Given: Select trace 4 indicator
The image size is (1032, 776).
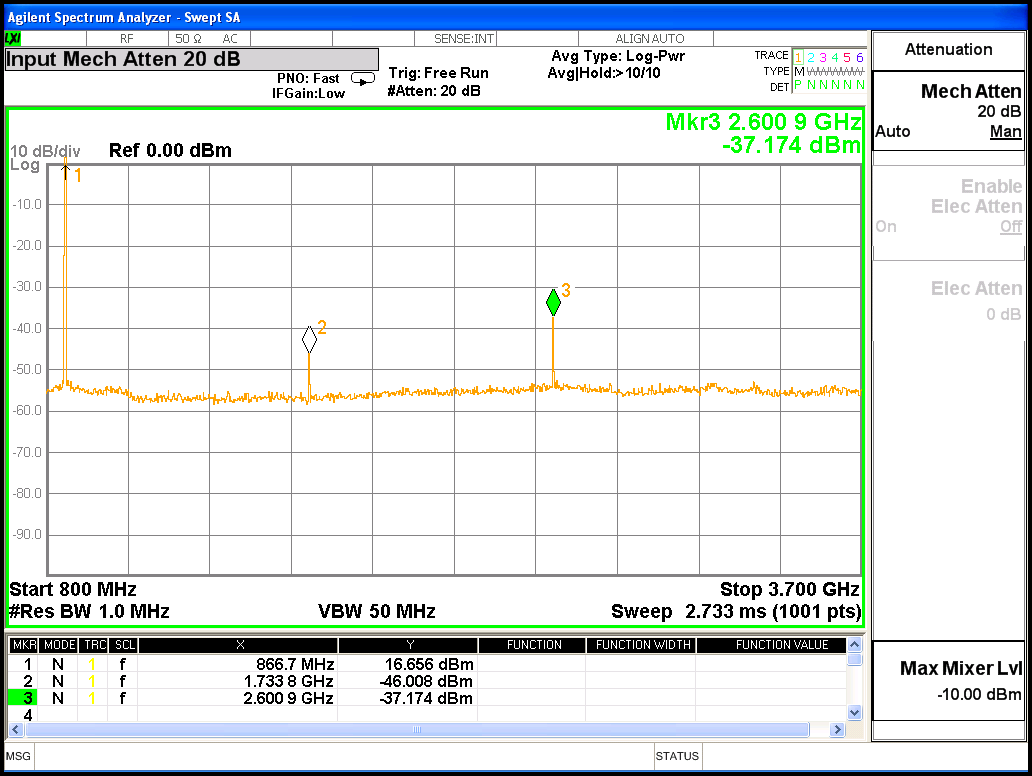Looking at the screenshot, I should tap(835, 57).
